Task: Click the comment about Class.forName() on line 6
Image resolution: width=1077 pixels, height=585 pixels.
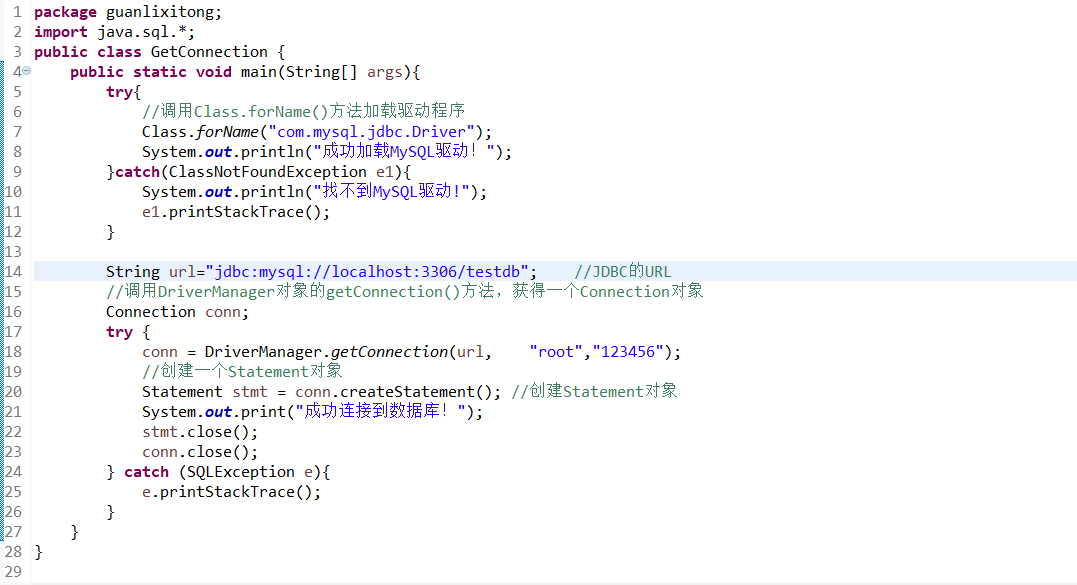Action: 304,112
